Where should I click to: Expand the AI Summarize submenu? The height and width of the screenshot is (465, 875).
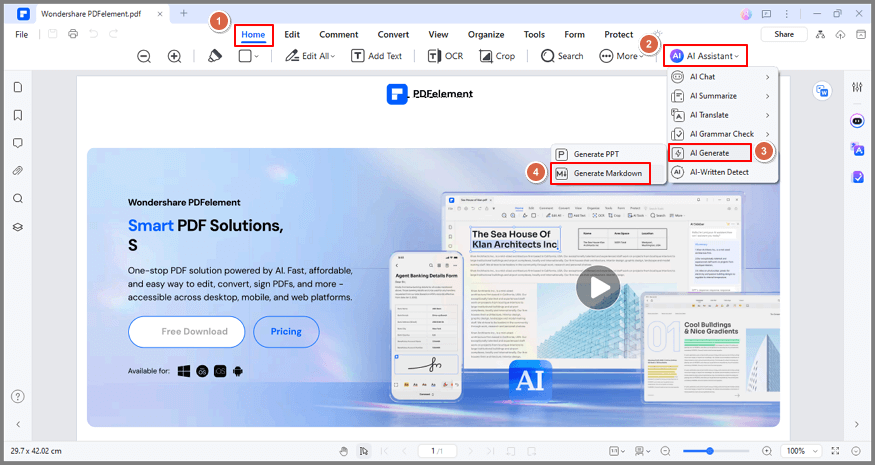[723, 96]
